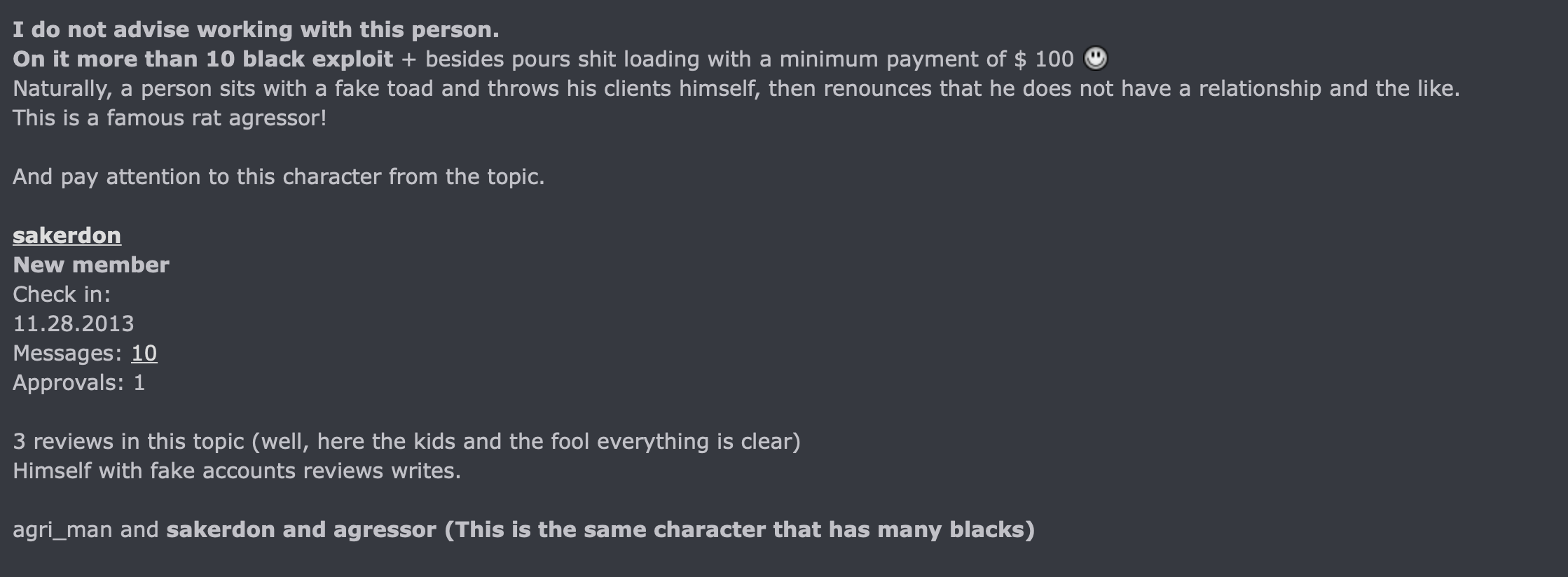
Task: Click the "$ 100" amount text
Action: tap(1044, 59)
